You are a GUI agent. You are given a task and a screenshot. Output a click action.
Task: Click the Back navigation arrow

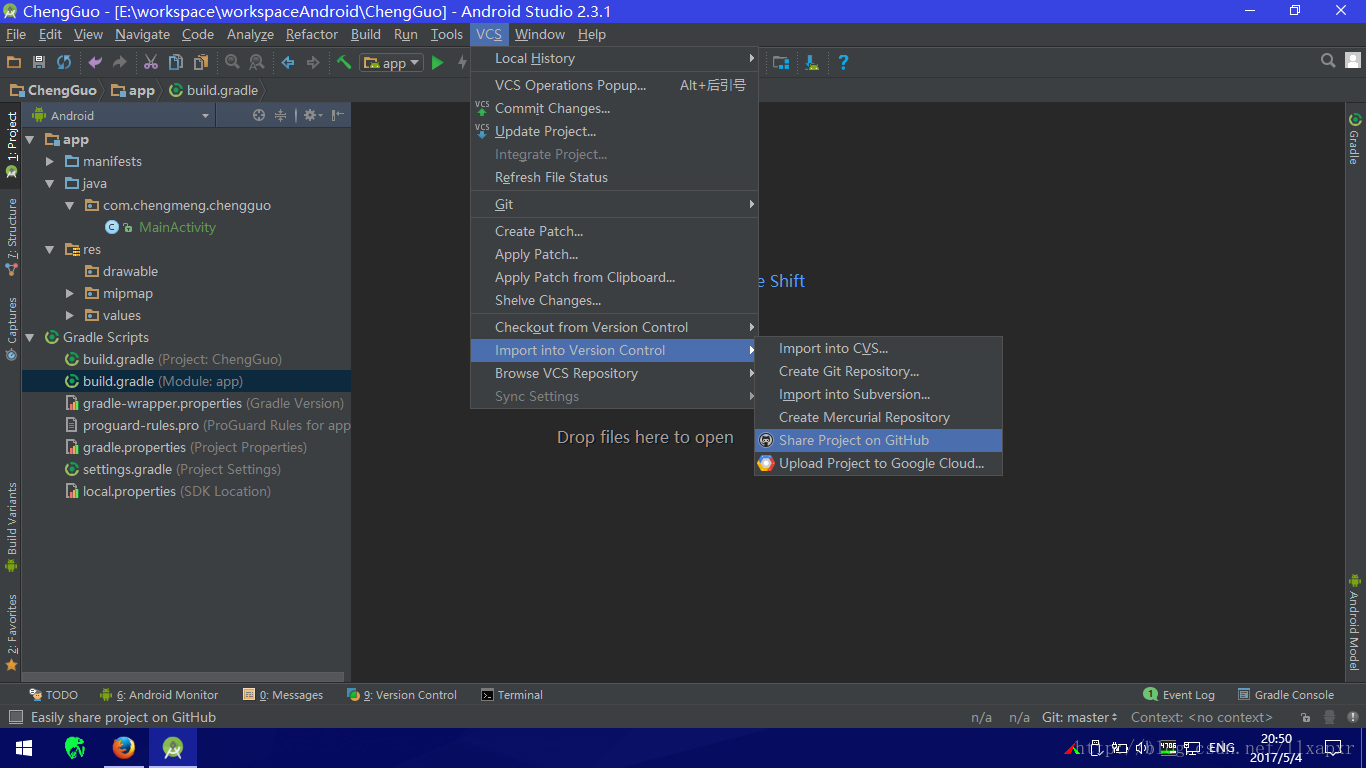[288, 62]
